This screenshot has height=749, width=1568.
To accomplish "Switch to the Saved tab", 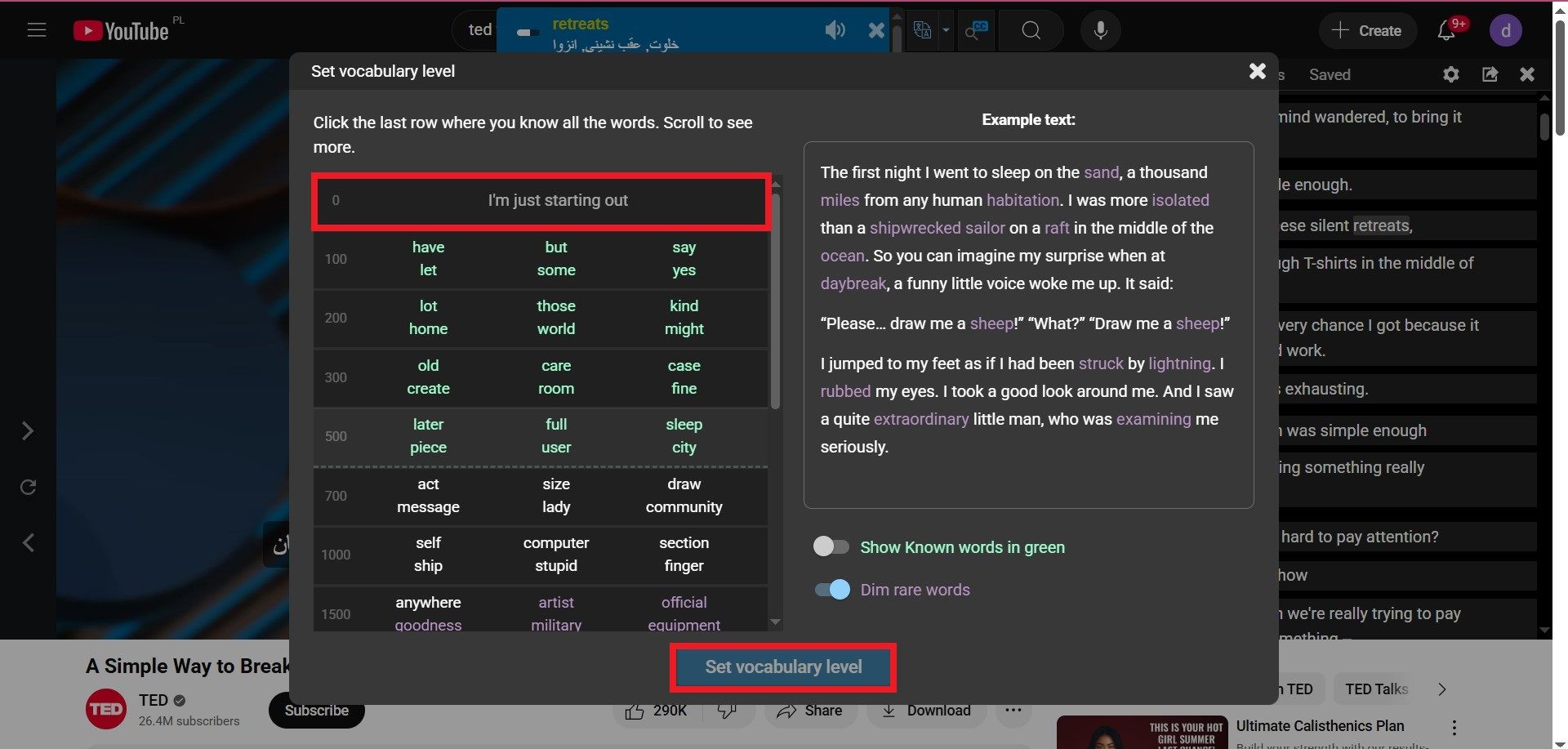I will [x=1330, y=74].
